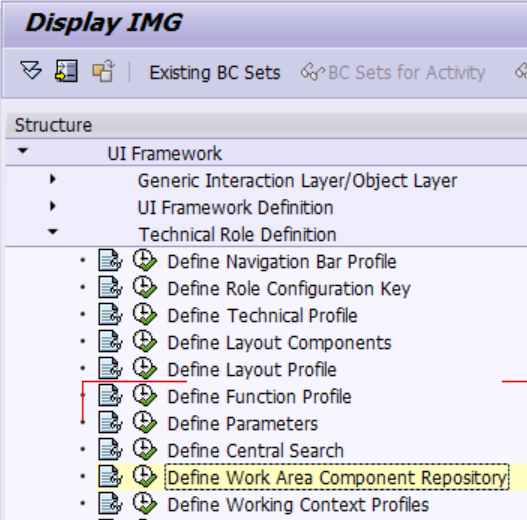Open documentation icon for Define Parameters
The width and height of the screenshot is (527, 520).
pyautogui.click(x=110, y=423)
